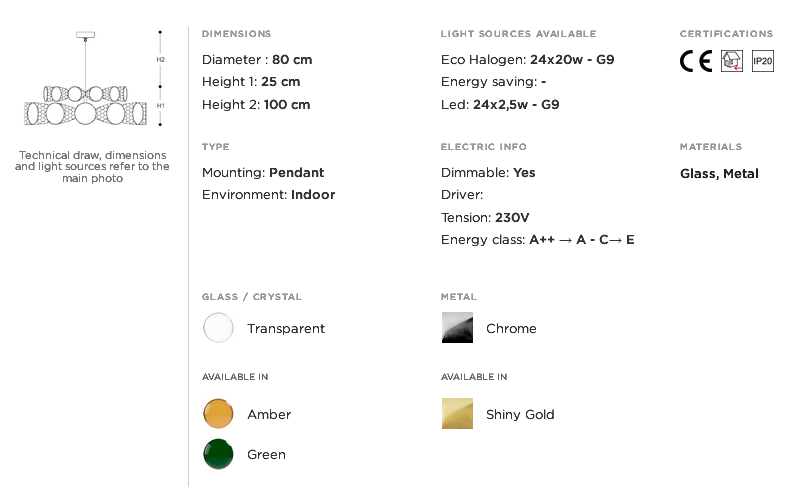Click the Amber color label
788x487 pixels.
(x=269, y=414)
